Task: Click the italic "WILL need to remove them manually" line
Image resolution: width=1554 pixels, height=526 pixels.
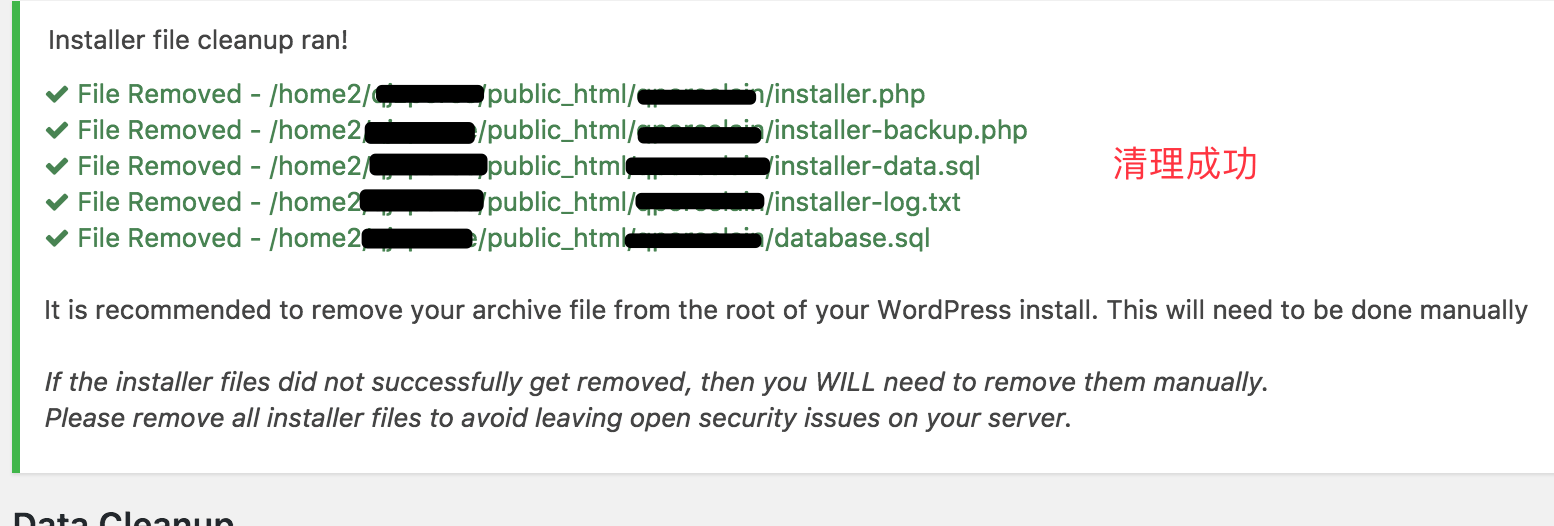Action: [x=656, y=382]
